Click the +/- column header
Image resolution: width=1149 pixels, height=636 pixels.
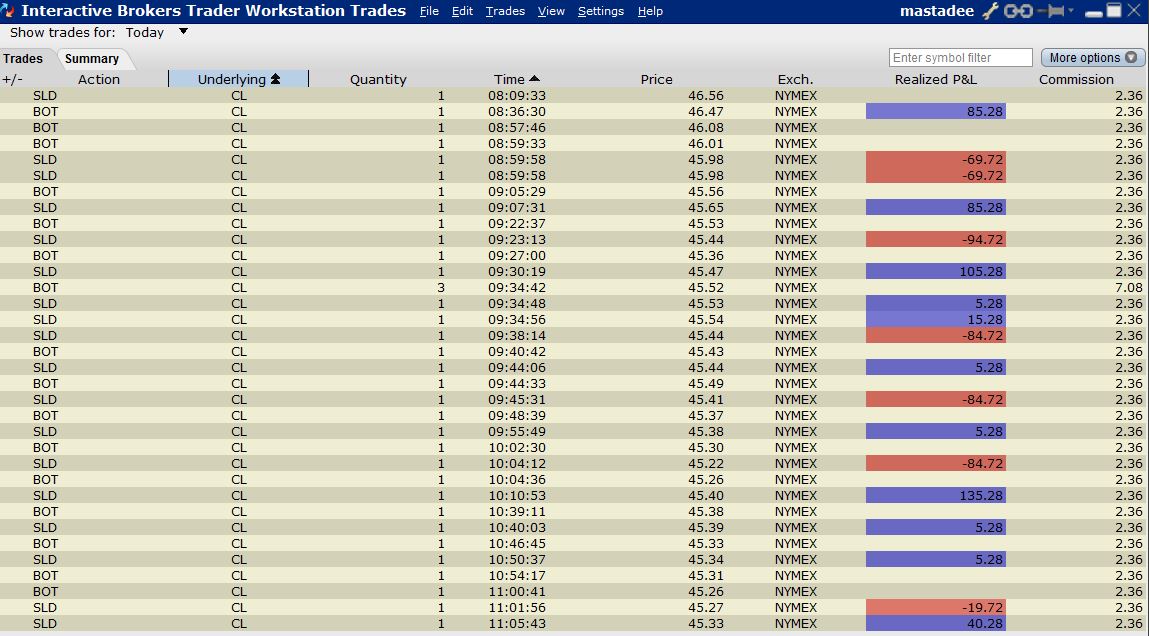(12, 79)
